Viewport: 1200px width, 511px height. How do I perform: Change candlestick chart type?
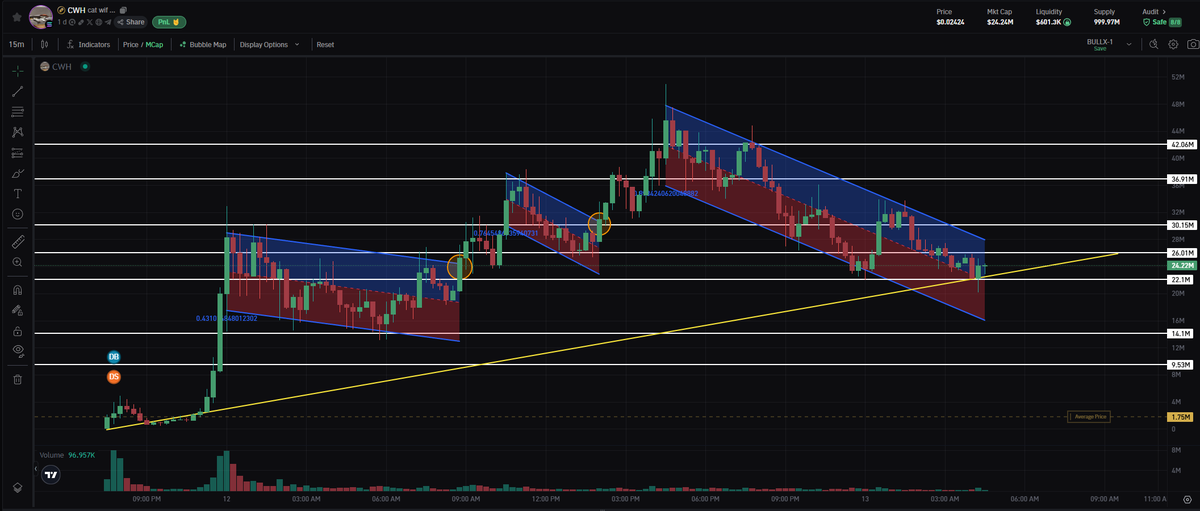click(x=45, y=45)
